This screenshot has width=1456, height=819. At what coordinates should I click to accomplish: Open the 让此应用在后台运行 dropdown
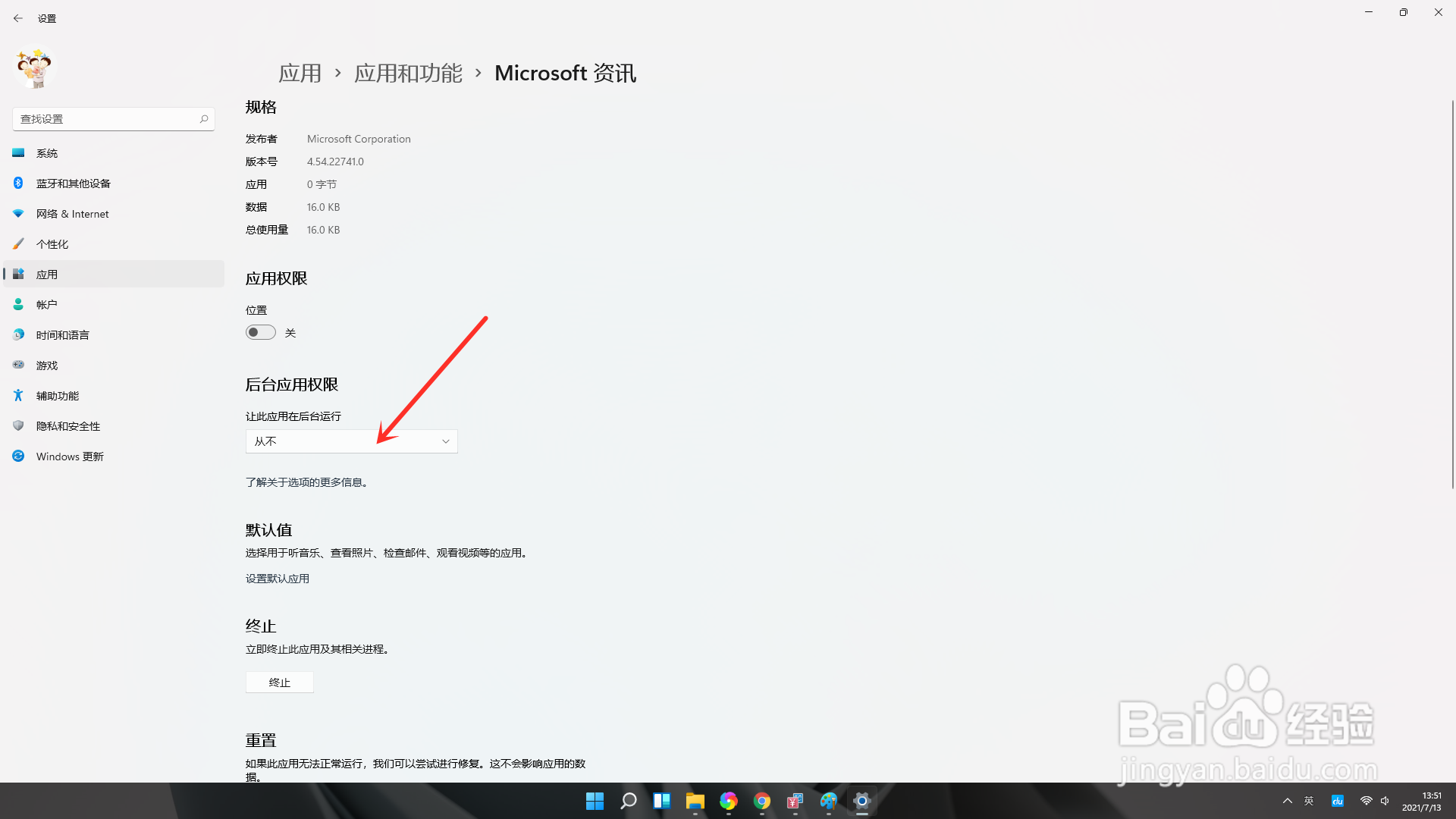(x=352, y=441)
